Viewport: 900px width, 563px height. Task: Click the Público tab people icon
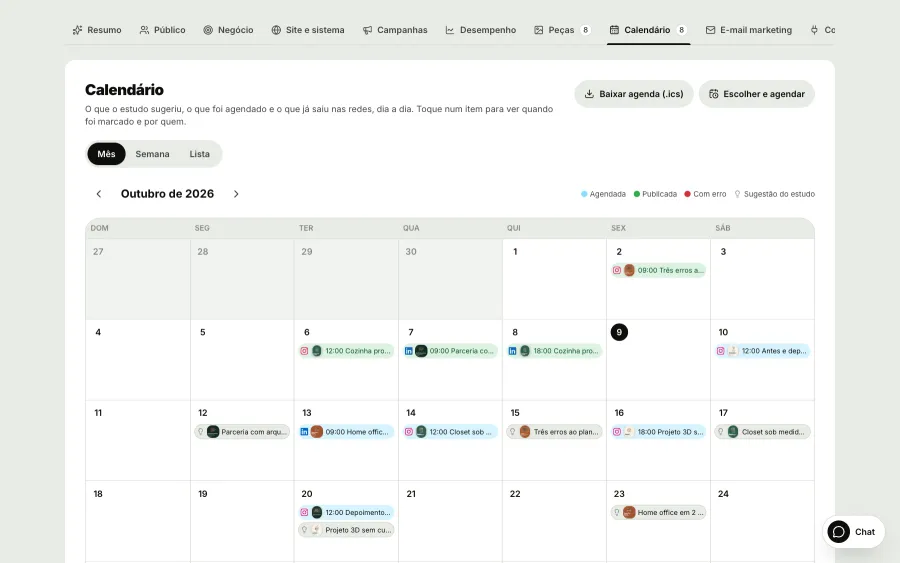pyautogui.click(x=144, y=30)
